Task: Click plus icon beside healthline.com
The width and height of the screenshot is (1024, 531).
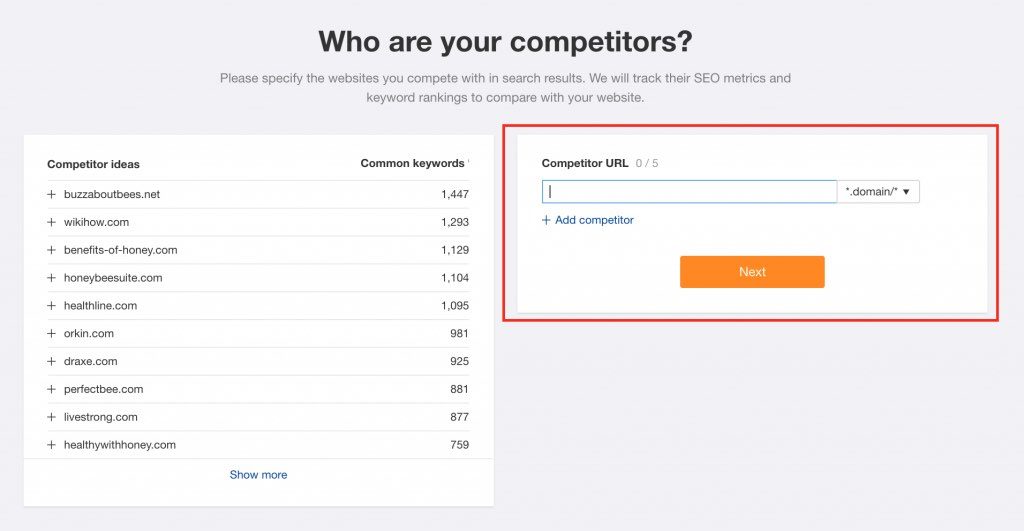Action: (x=51, y=305)
